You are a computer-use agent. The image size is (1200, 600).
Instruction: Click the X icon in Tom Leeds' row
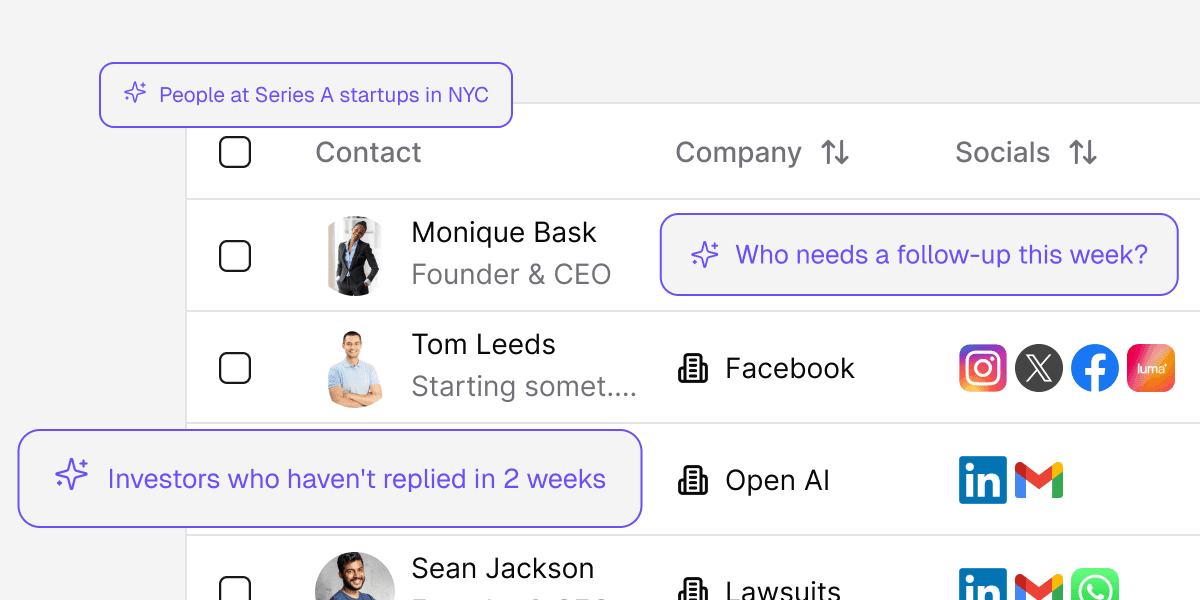(1039, 368)
